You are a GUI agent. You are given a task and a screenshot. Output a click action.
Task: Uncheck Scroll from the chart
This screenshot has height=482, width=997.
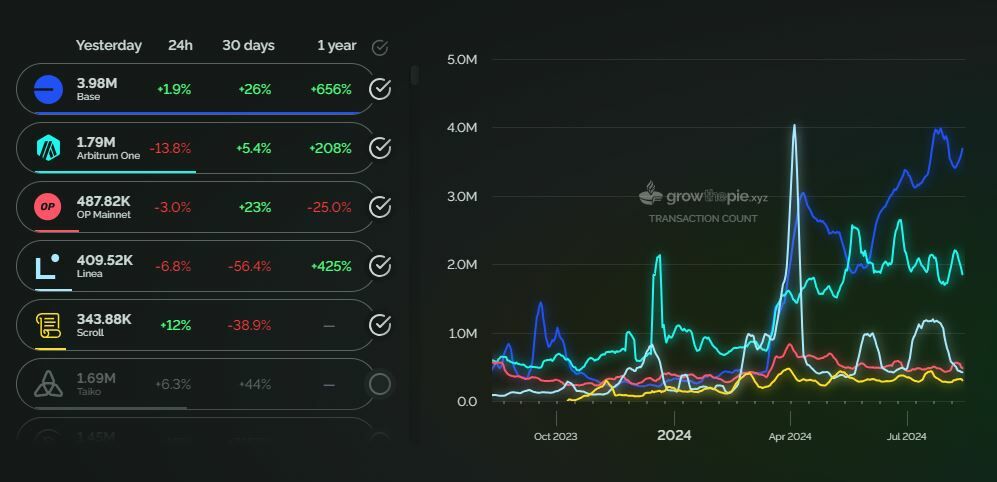[380, 325]
